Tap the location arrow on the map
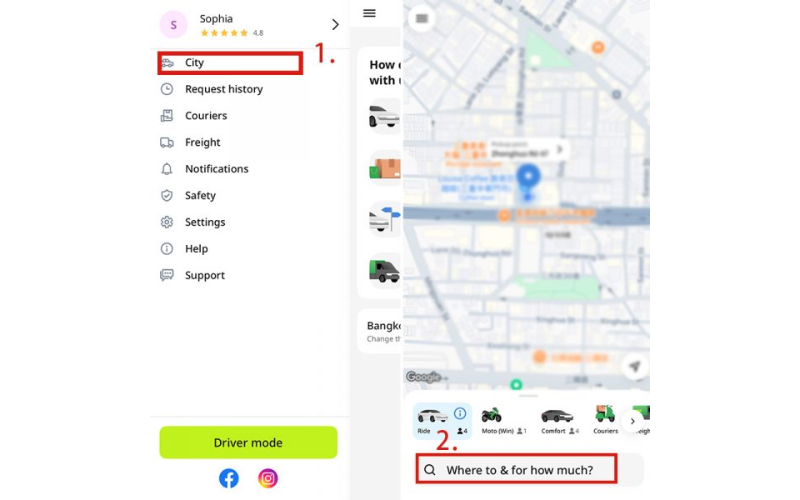Screen dimensions: 800x500 pyautogui.click(x=635, y=366)
